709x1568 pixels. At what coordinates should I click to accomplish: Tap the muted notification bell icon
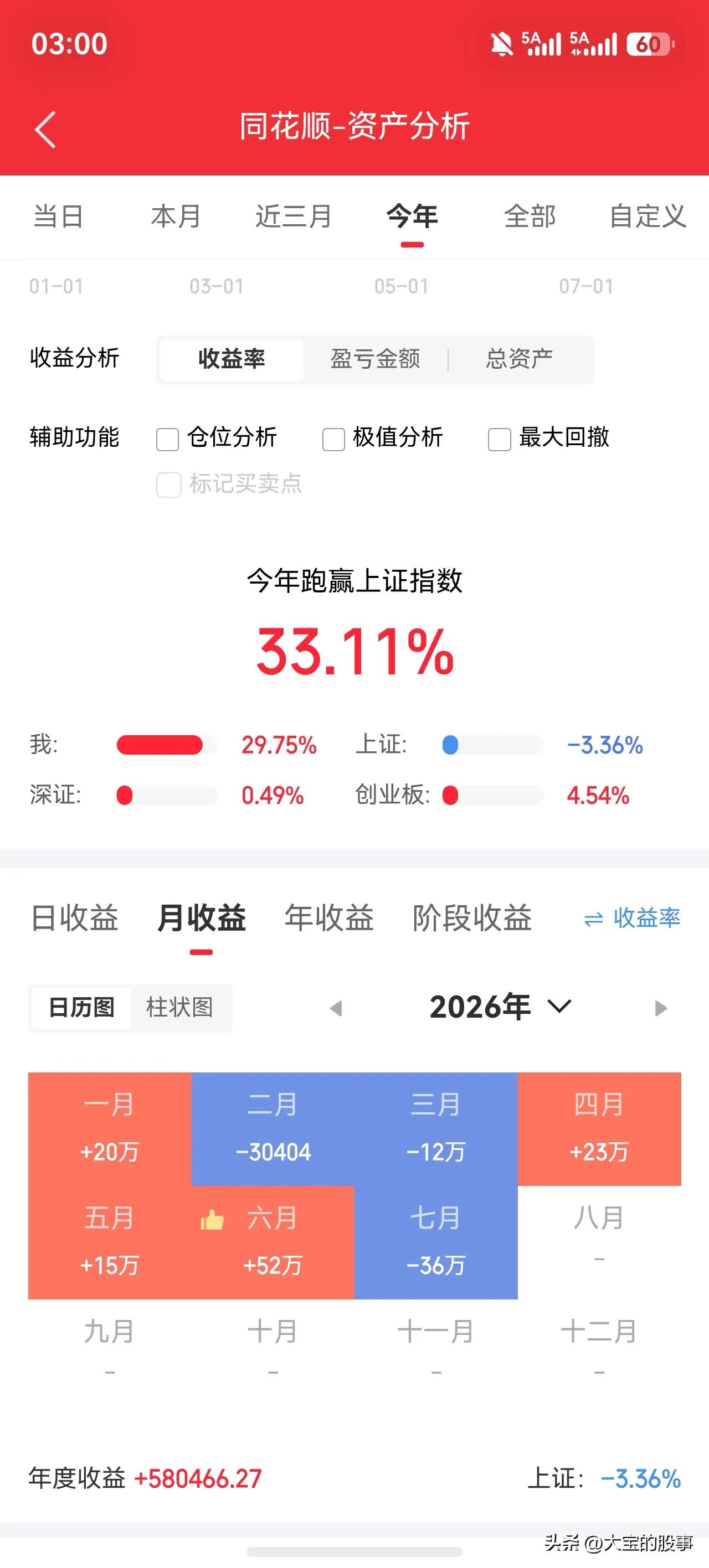click(501, 44)
